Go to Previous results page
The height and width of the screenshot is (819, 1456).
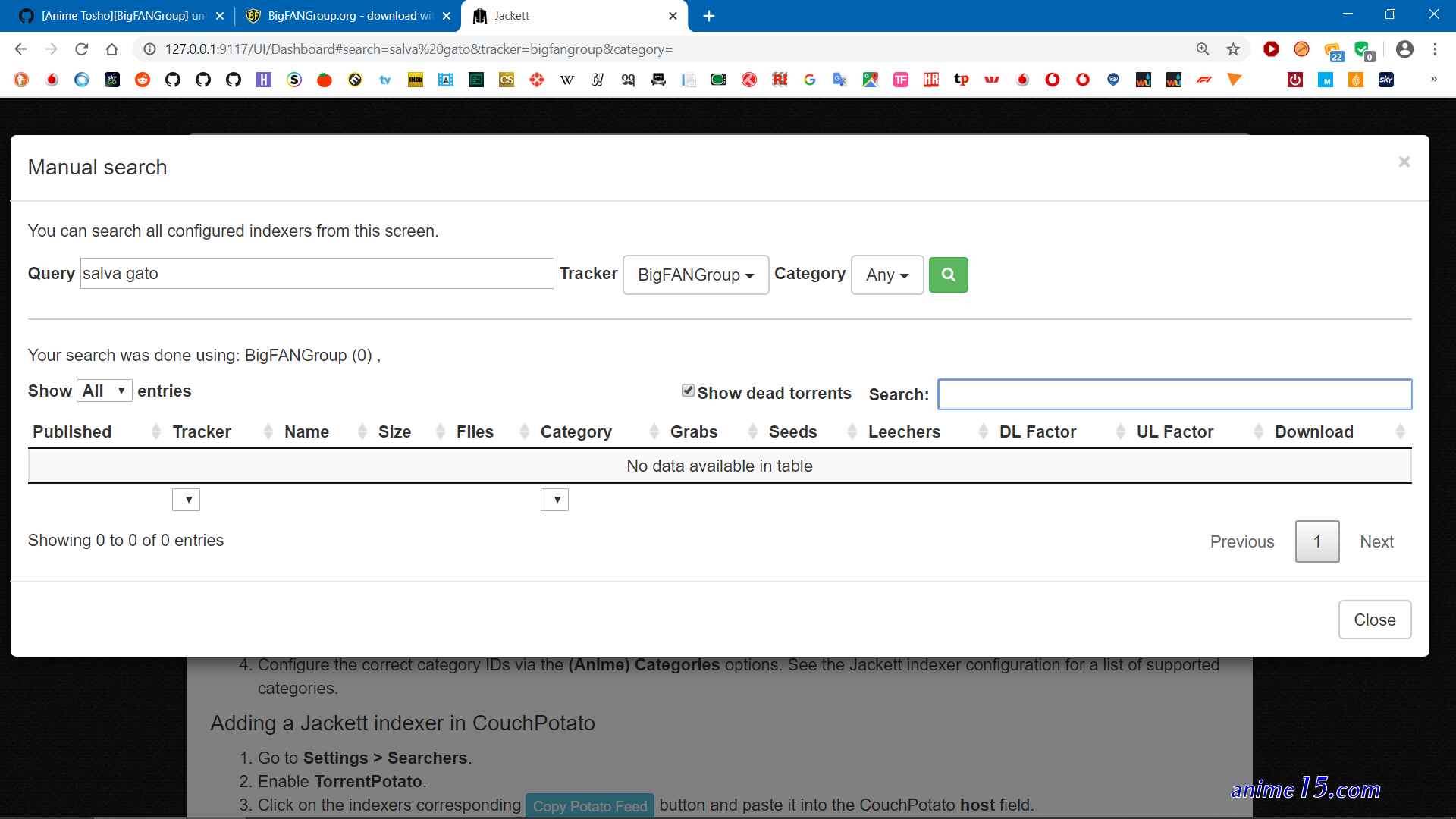[1241, 541]
